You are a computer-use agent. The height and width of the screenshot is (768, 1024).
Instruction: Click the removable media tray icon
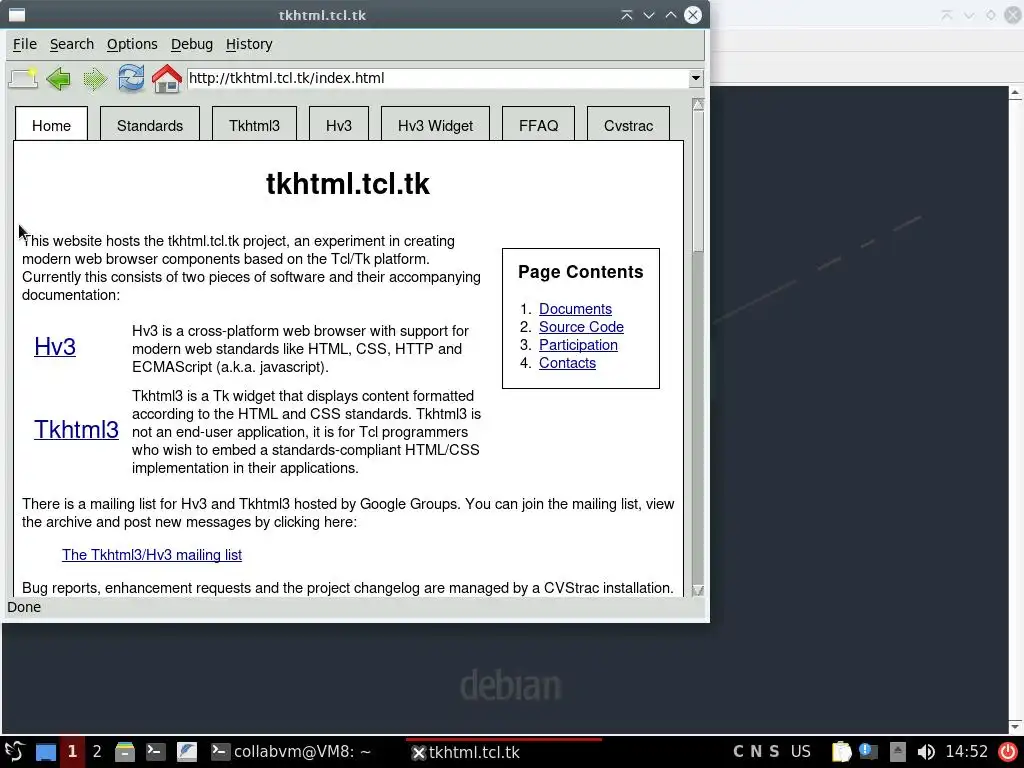tap(898, 752)
